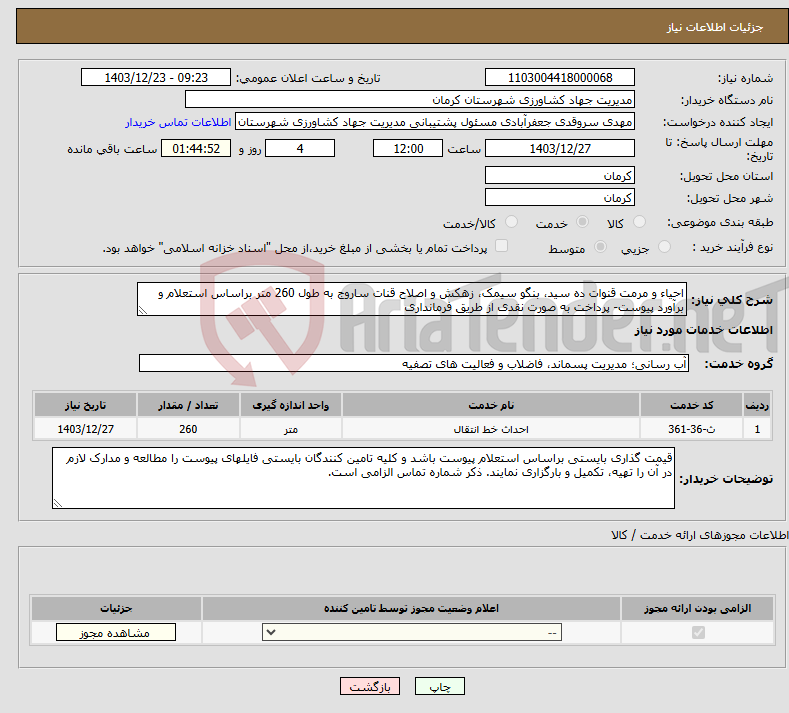Viewport: 789px width, 713px height.
Task: Click the چاپ print button
Action: (440, 686)
